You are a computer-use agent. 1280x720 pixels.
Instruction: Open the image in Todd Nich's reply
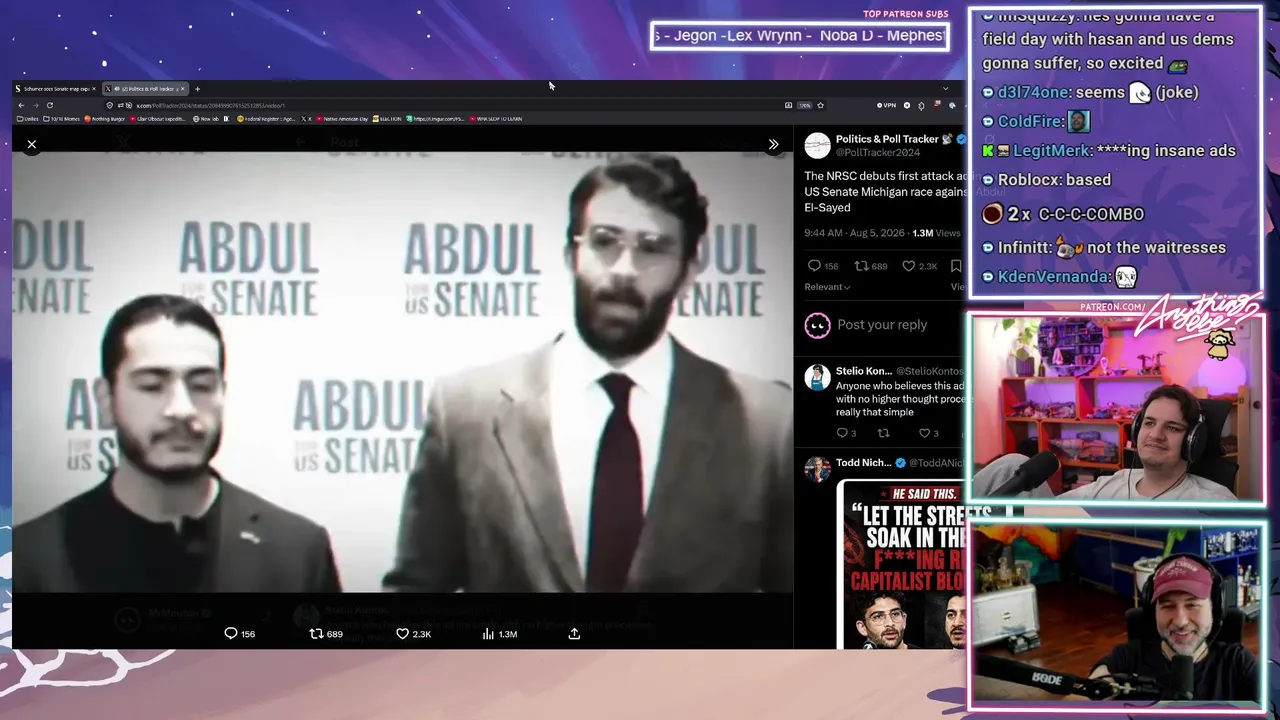901,564
